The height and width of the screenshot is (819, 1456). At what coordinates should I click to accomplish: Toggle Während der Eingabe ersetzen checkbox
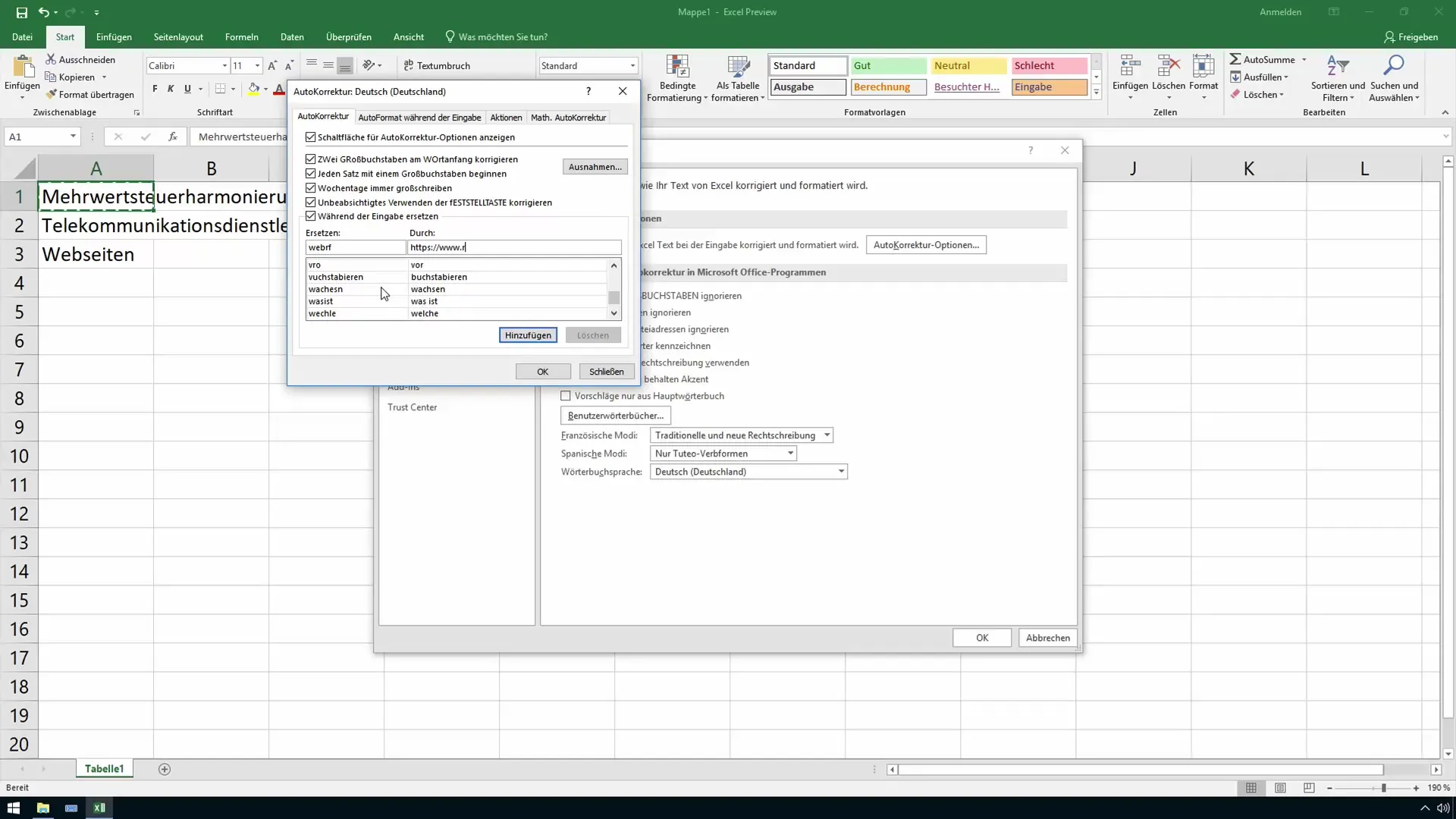(311, 216)
